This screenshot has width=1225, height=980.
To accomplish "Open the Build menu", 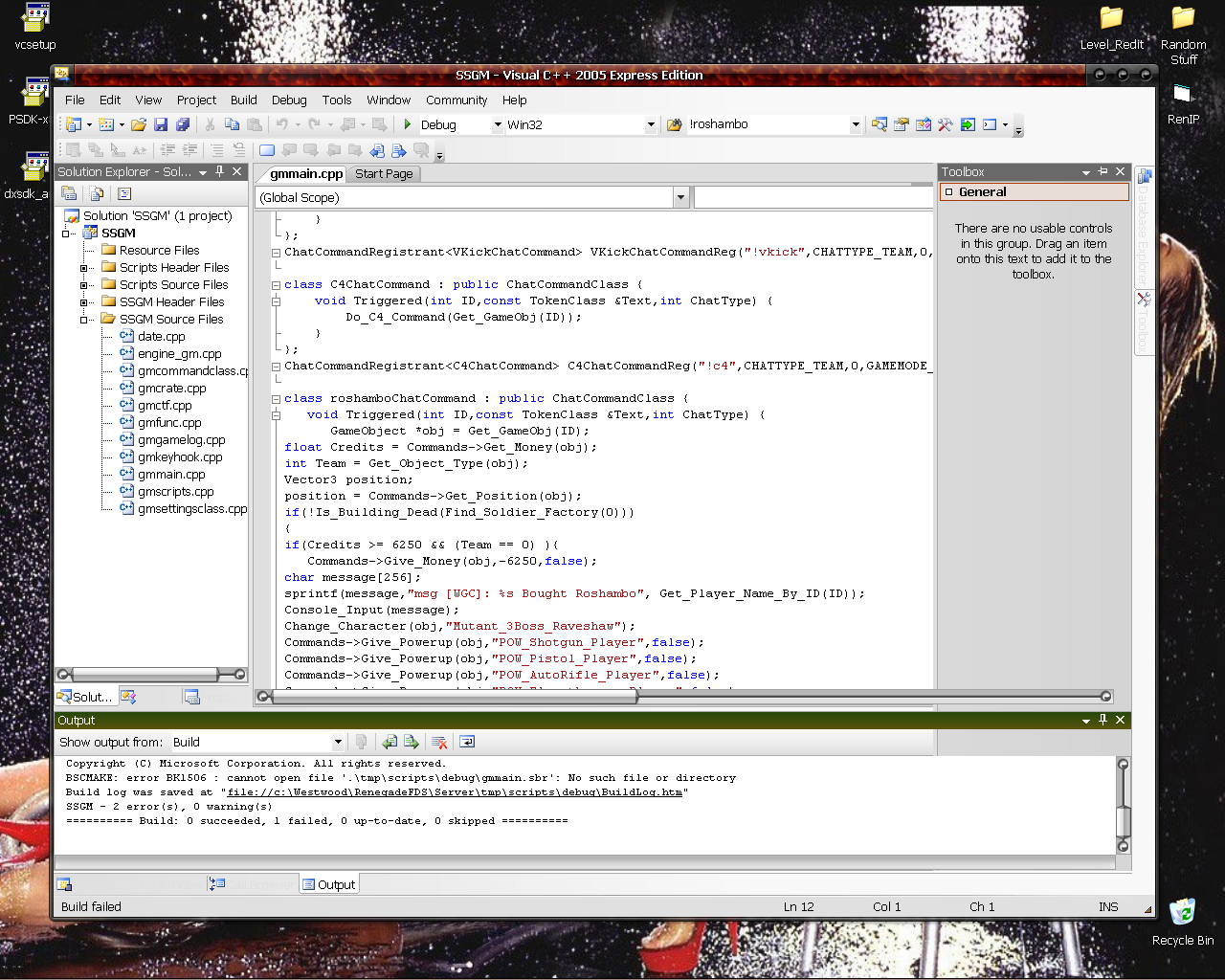I will [243, 100].
